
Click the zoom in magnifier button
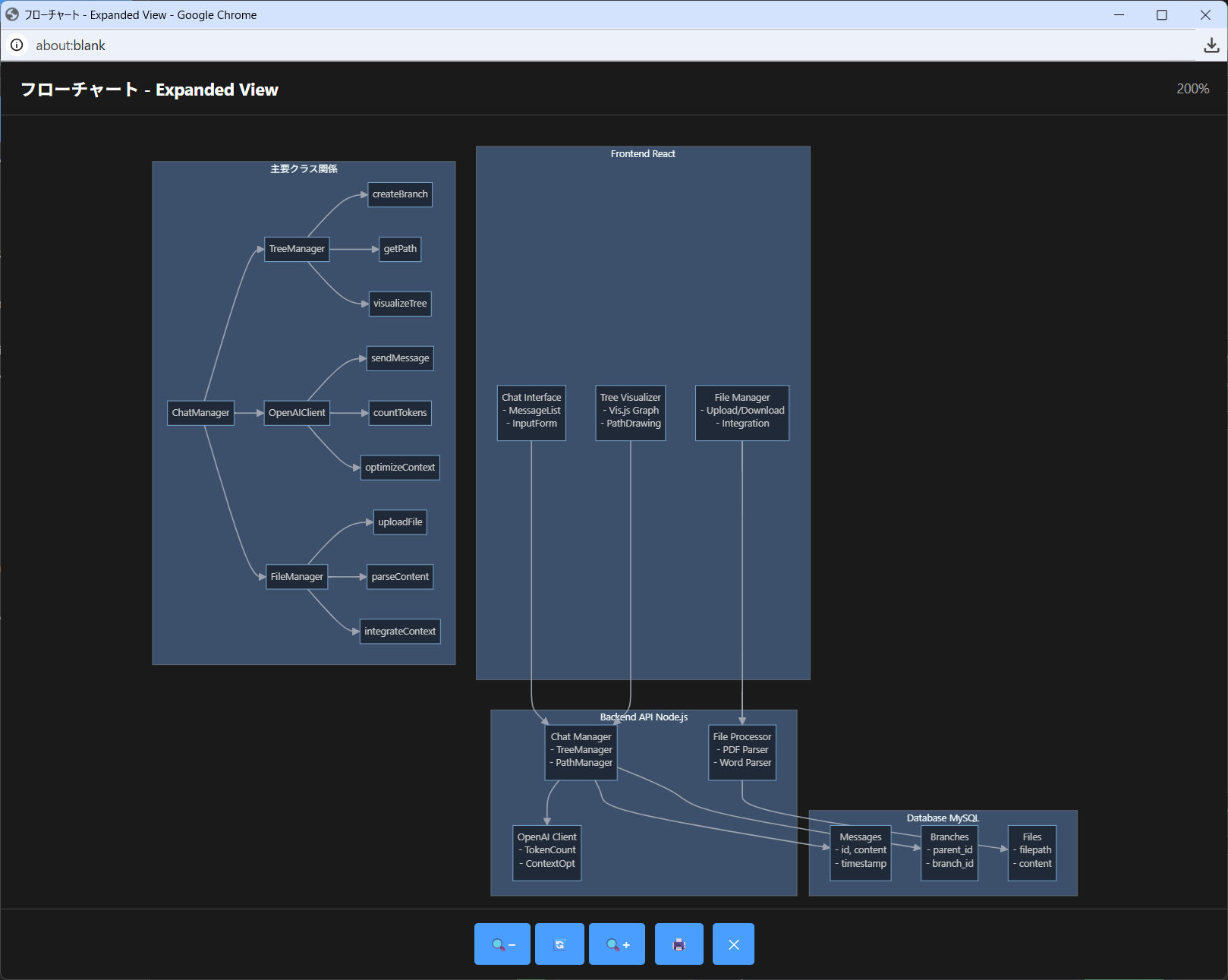(617, 944)
